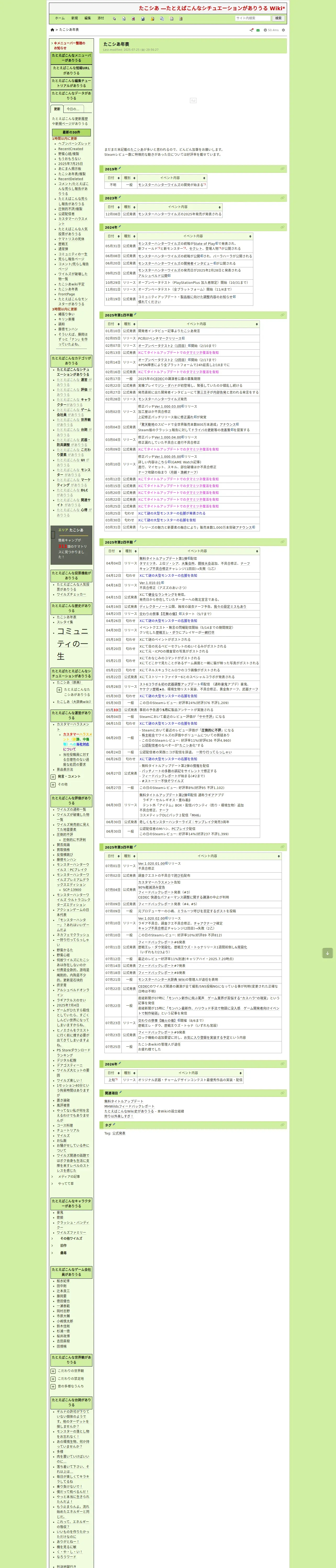Expand the こだわりの禁足地 plus box
The width and height of the screenshot is (336, 1568).
pyautogui.click(x=53, y=1379)
